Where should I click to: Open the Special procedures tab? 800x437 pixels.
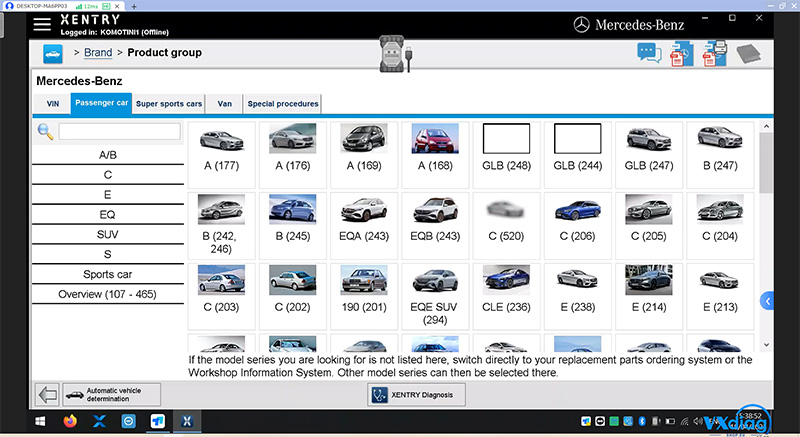283,104
